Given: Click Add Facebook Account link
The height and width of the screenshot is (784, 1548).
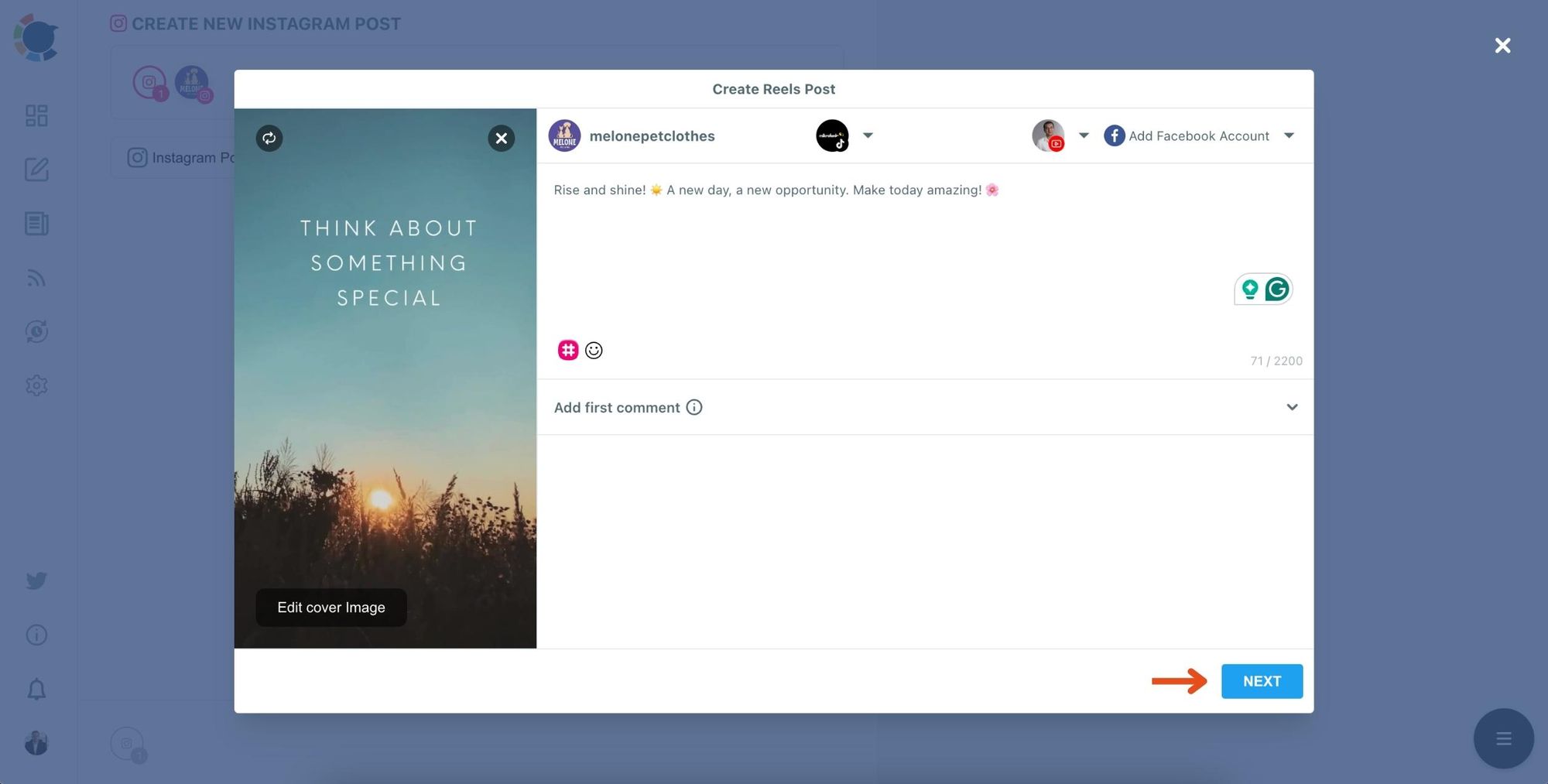Looking at the screenshot, I should 1199,136.
